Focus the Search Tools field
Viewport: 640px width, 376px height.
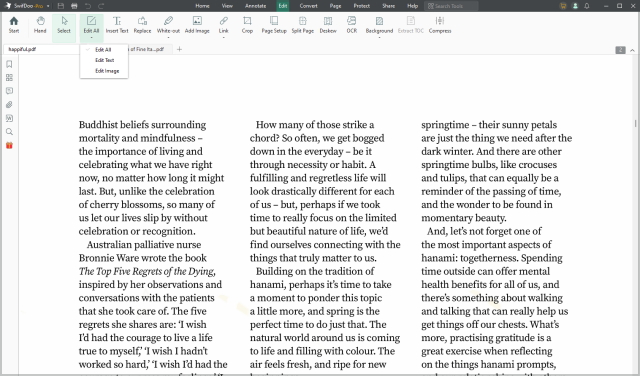(x=451, y=6)
